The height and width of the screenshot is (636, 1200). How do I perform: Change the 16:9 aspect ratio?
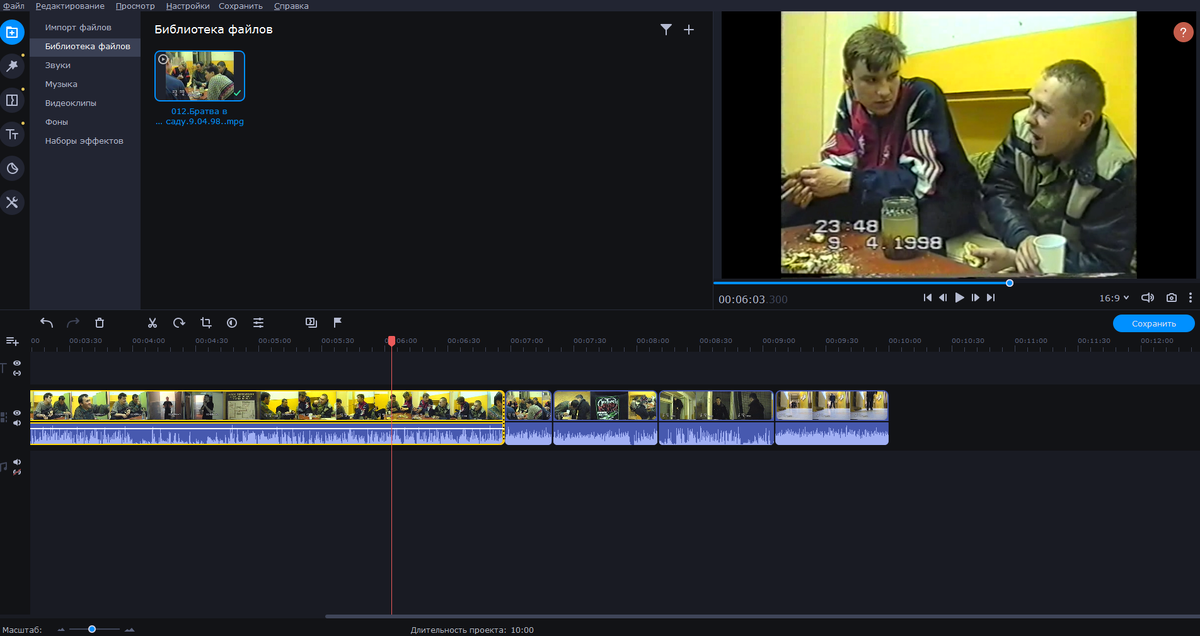(1114, 298)
